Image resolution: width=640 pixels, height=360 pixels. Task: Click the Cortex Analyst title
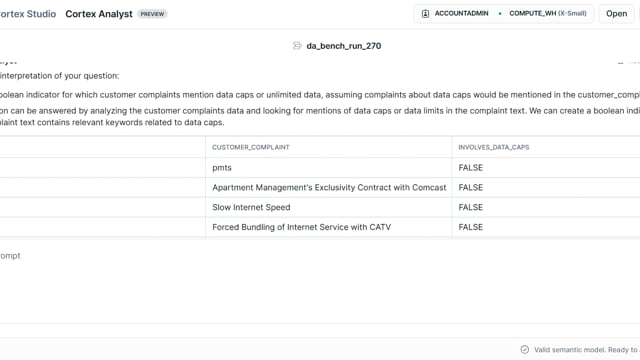(x=99, y=14)
